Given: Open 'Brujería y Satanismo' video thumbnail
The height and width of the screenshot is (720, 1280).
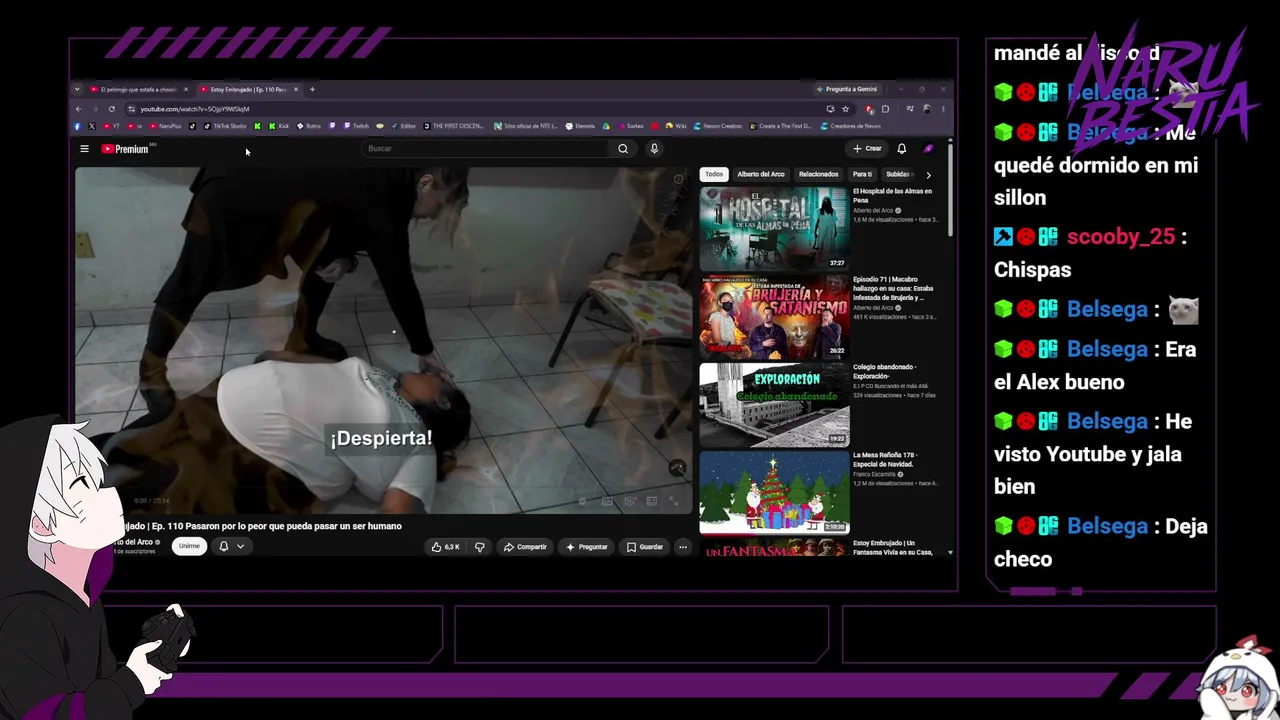Looking at the screenshot, I should click(x=774, y=317).
